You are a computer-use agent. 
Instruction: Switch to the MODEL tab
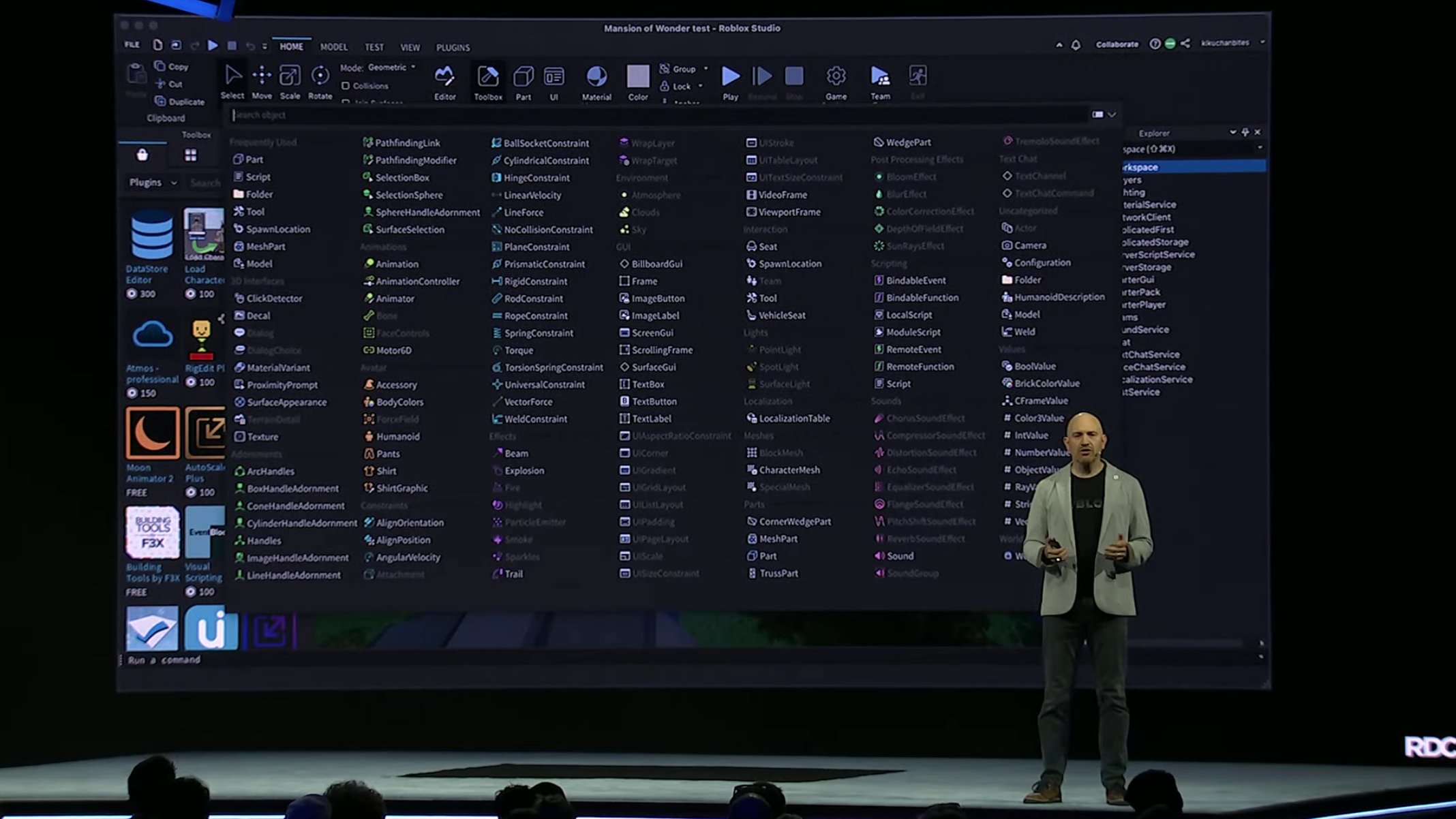tap(333, 47)
